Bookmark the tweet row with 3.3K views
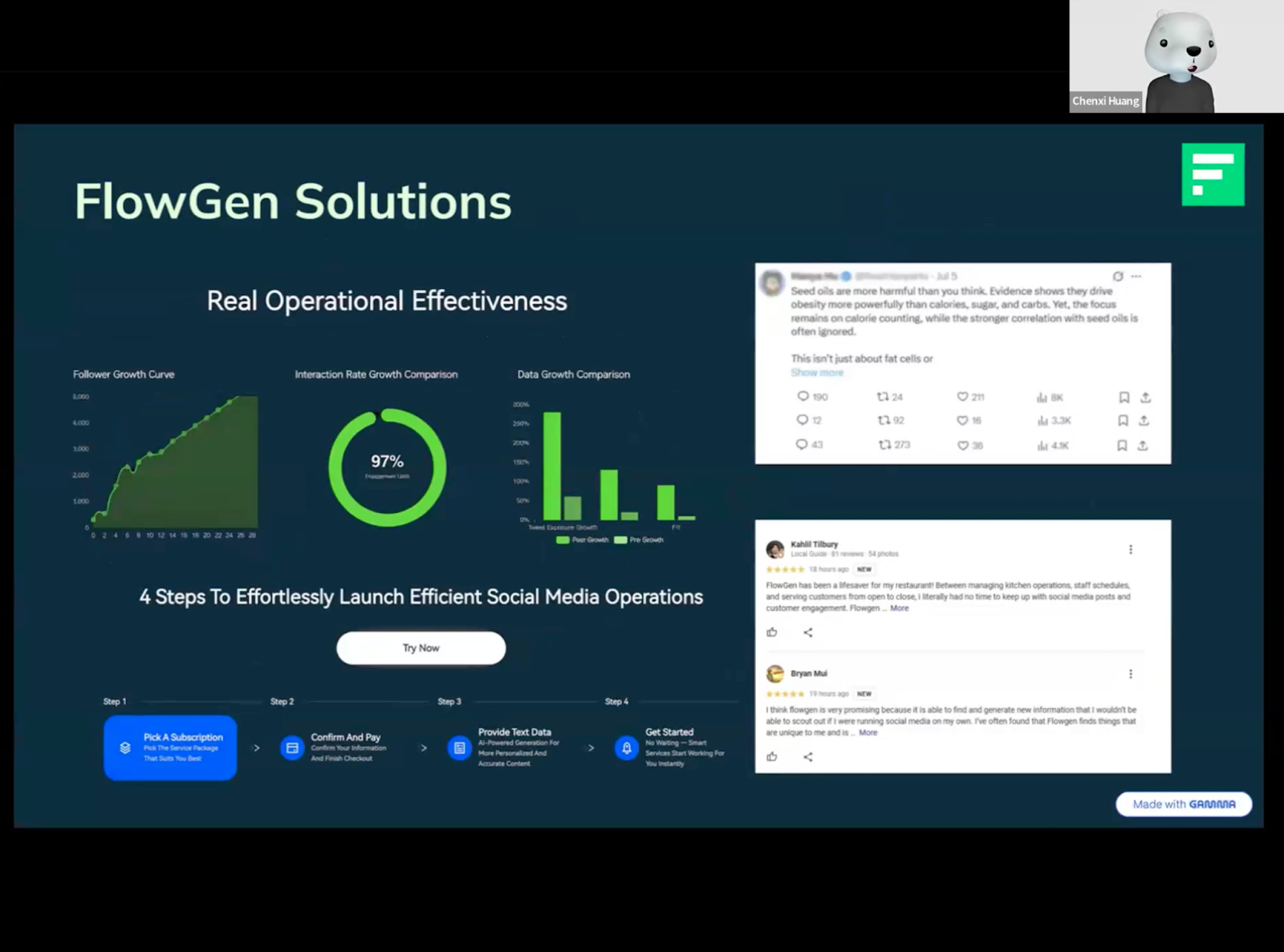Image resolution: width=1284 pixels, height=952 pixels. pos(1123,421)
